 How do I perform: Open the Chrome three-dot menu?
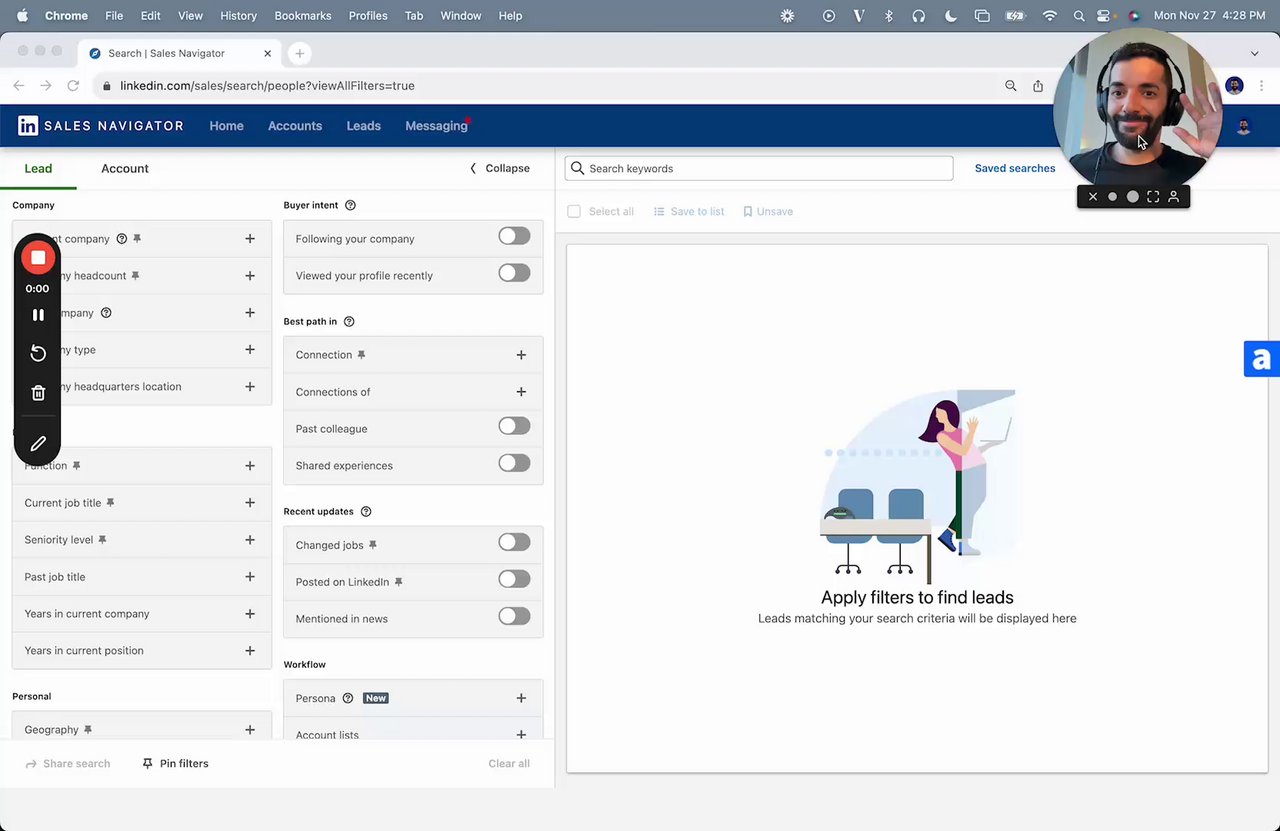click(x=1260, y=86)
